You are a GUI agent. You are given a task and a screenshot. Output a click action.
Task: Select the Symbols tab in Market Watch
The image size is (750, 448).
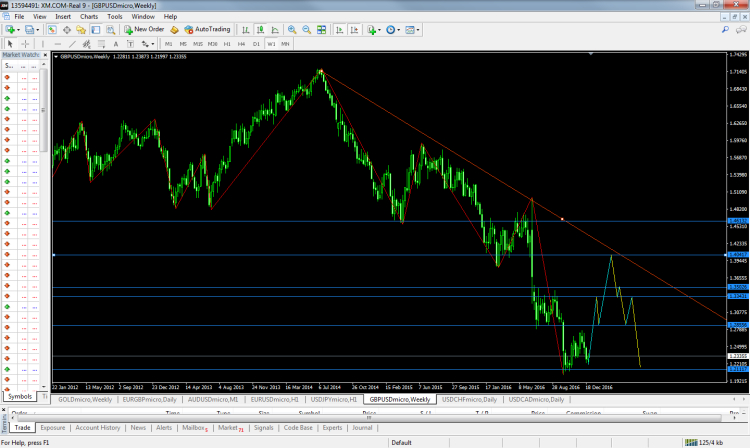[x=20, y=396]
